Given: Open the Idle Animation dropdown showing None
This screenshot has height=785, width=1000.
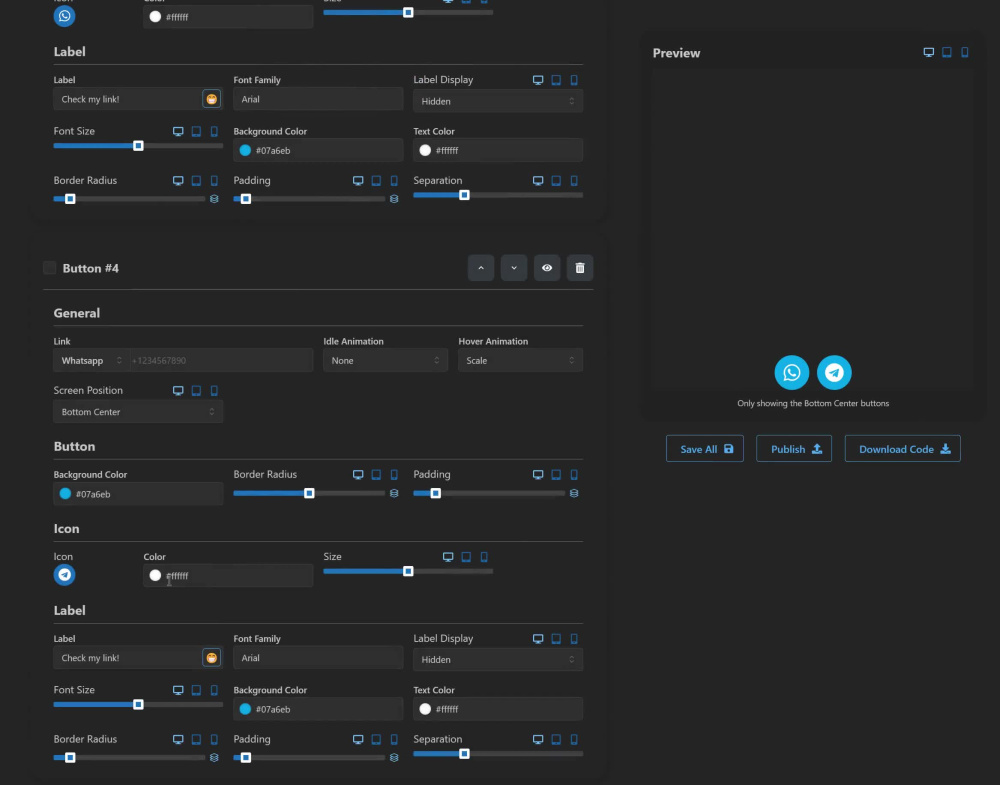Looking at the screenshot, I should pos(385,360).
